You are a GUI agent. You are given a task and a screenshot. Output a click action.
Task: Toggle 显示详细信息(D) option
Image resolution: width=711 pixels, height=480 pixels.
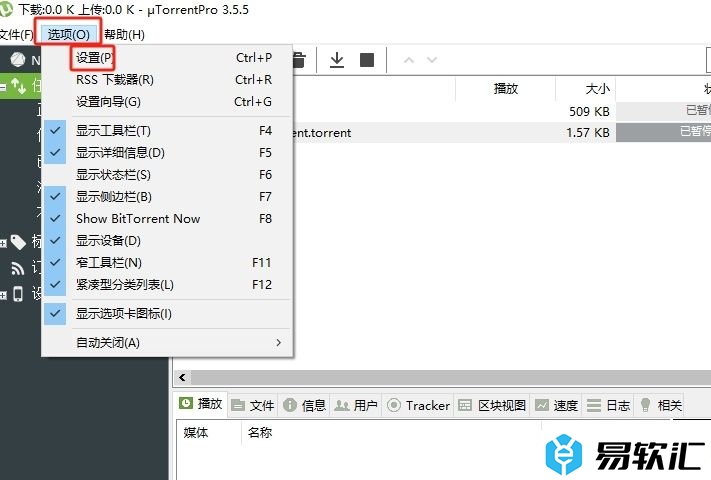167,152
